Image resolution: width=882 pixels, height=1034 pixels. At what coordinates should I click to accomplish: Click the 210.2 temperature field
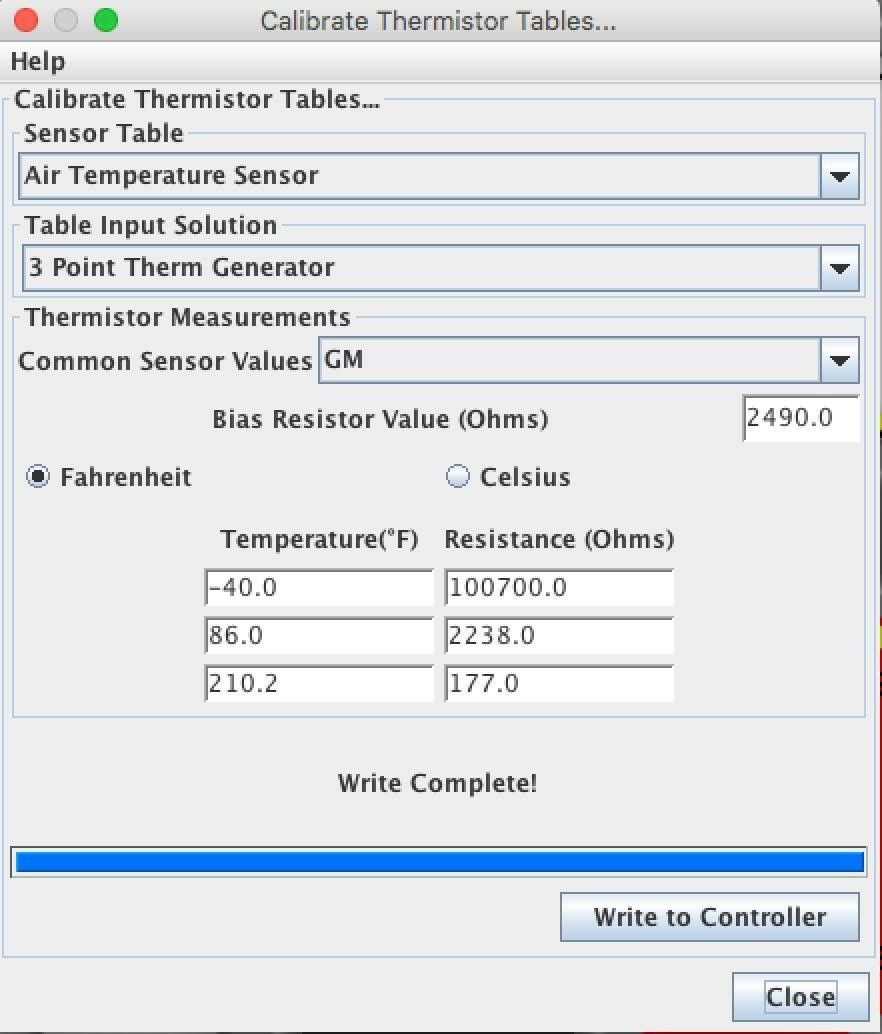pos(319,684)
